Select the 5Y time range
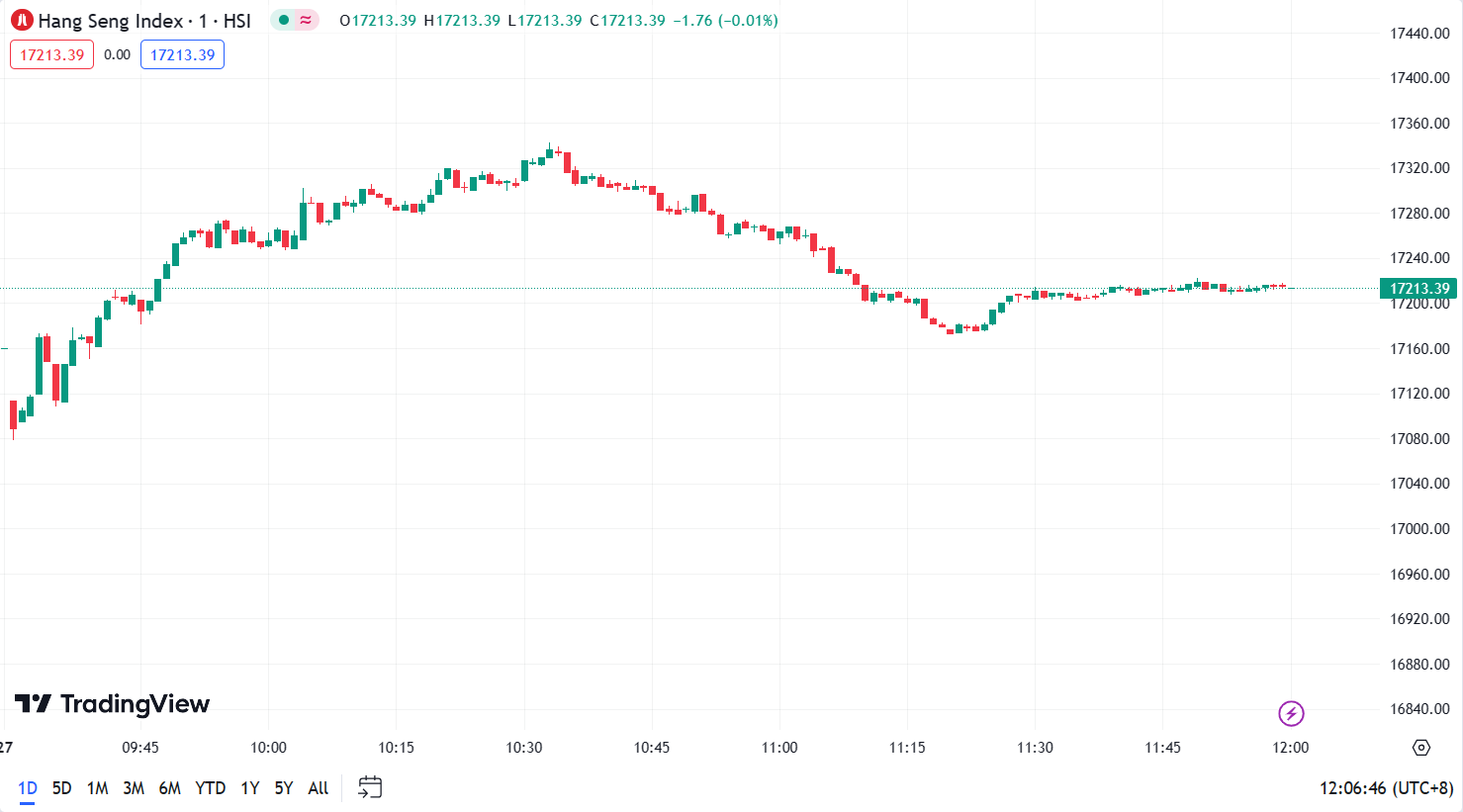The width and height of the screenshot is (1463, 812). point(284,788)
